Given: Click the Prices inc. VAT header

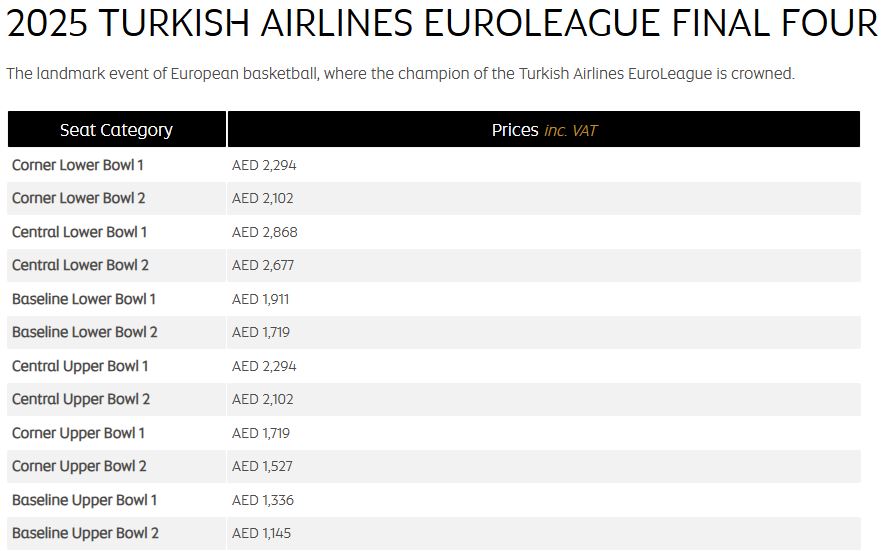Looking at the screenshot, I should 544,130.
